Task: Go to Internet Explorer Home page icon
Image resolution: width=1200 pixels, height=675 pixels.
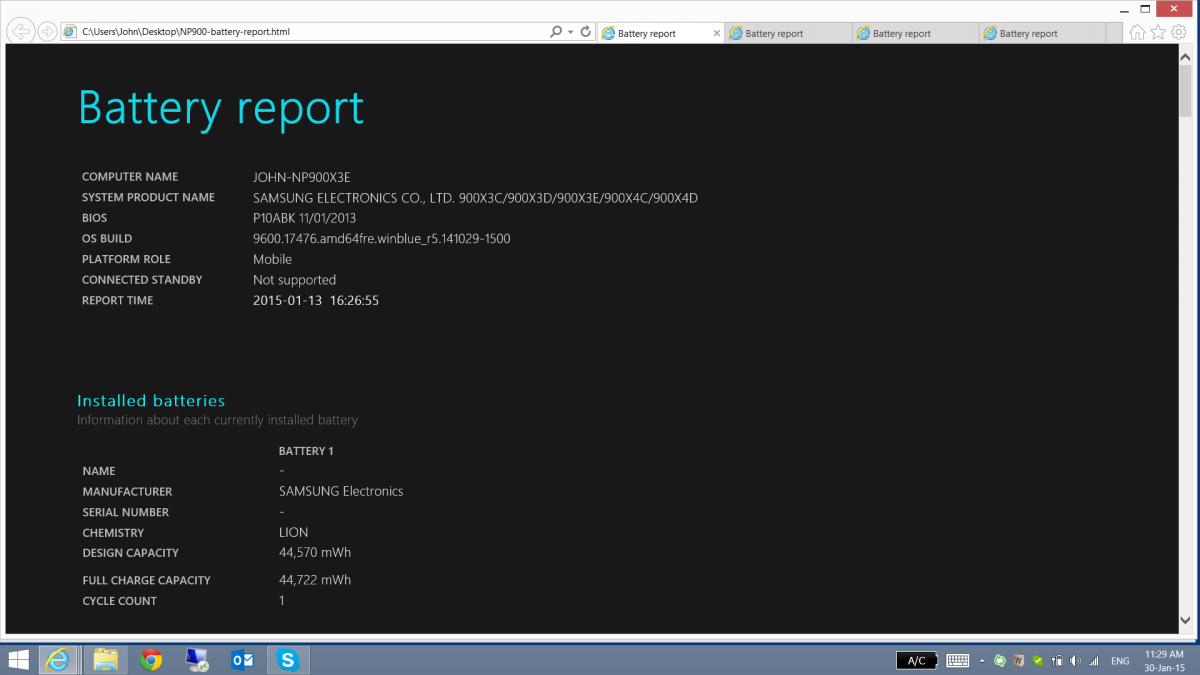Action: (1137, 32)
